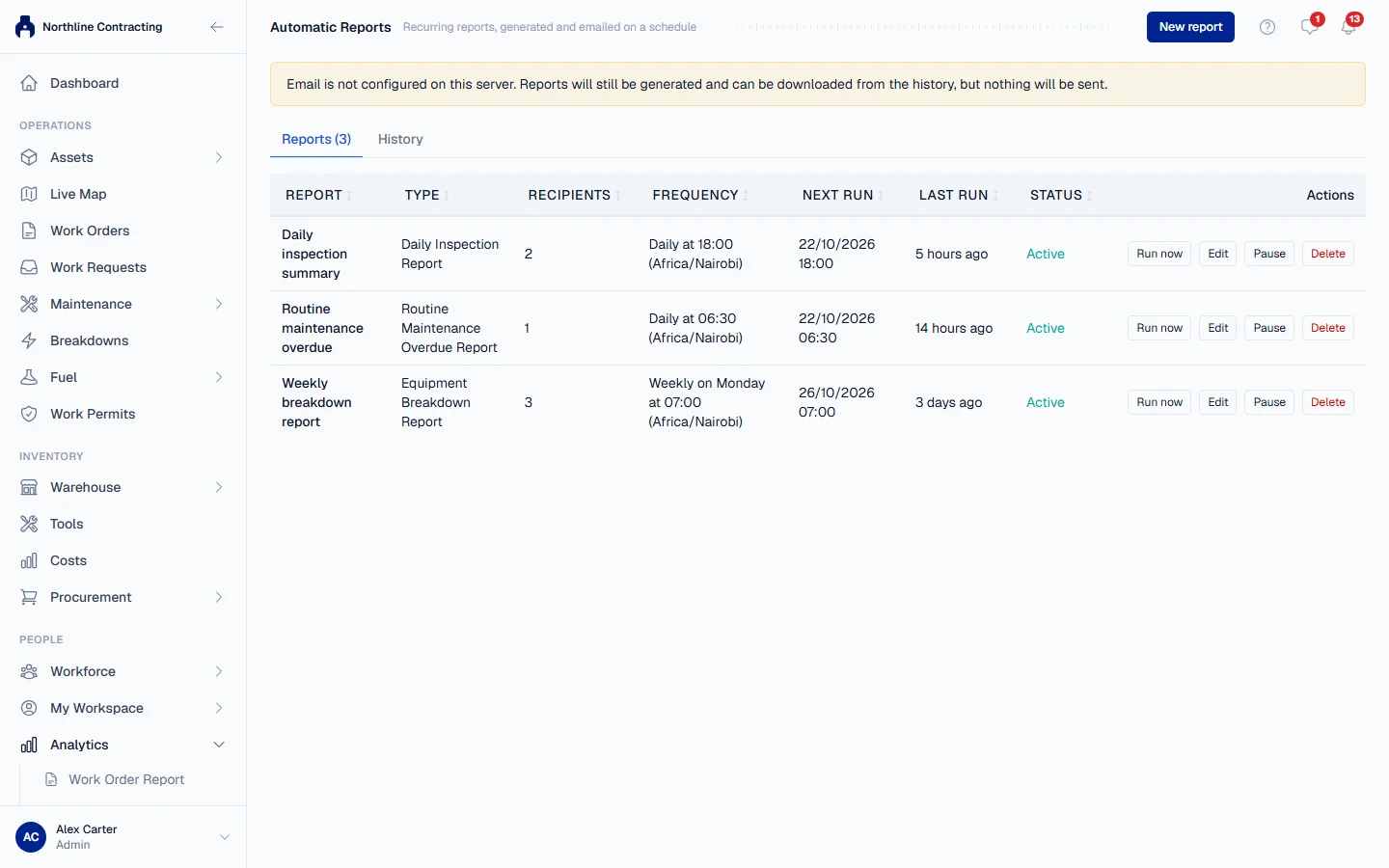Click the Costs bar chart icon
This screenshot has height=868, width=1389.
tap(29, 560)
